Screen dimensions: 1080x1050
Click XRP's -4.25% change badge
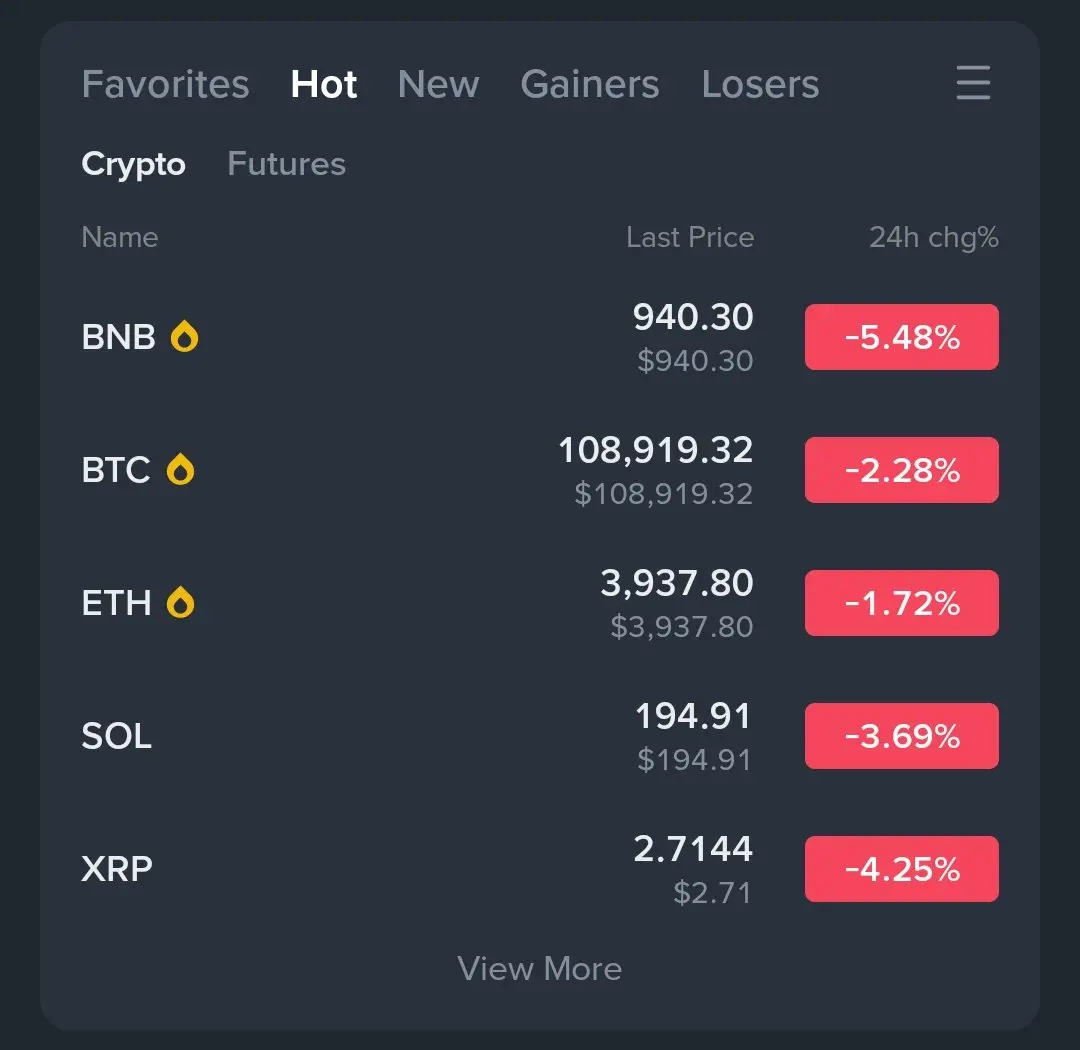(x=902, y=869)
